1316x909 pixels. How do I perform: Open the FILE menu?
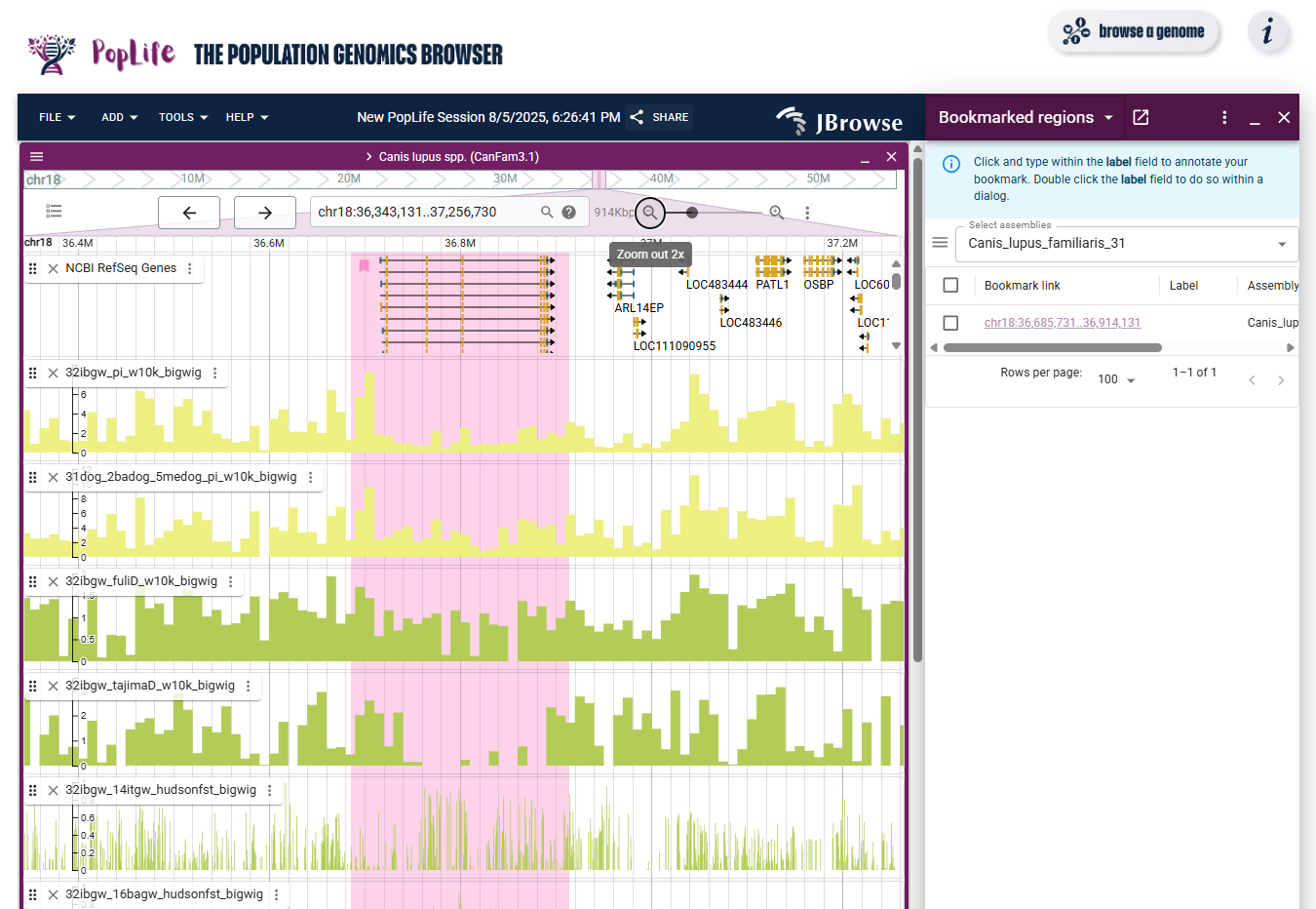(x=58, y=118)
